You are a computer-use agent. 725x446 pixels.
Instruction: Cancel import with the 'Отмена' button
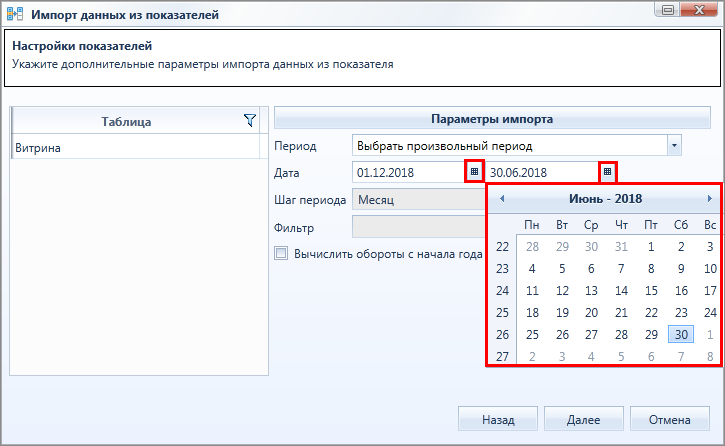[x=670, y=419]
